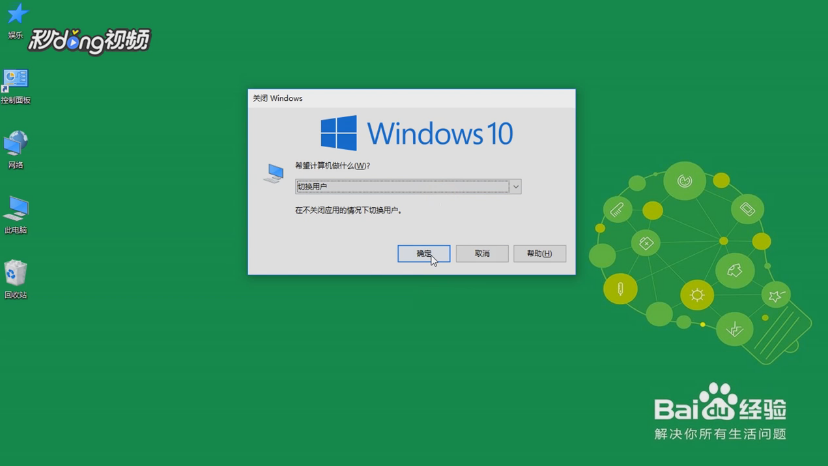Expand the 切换用户 action dropdown arrow
The image size is (828, 466).
tap(515, 187)
